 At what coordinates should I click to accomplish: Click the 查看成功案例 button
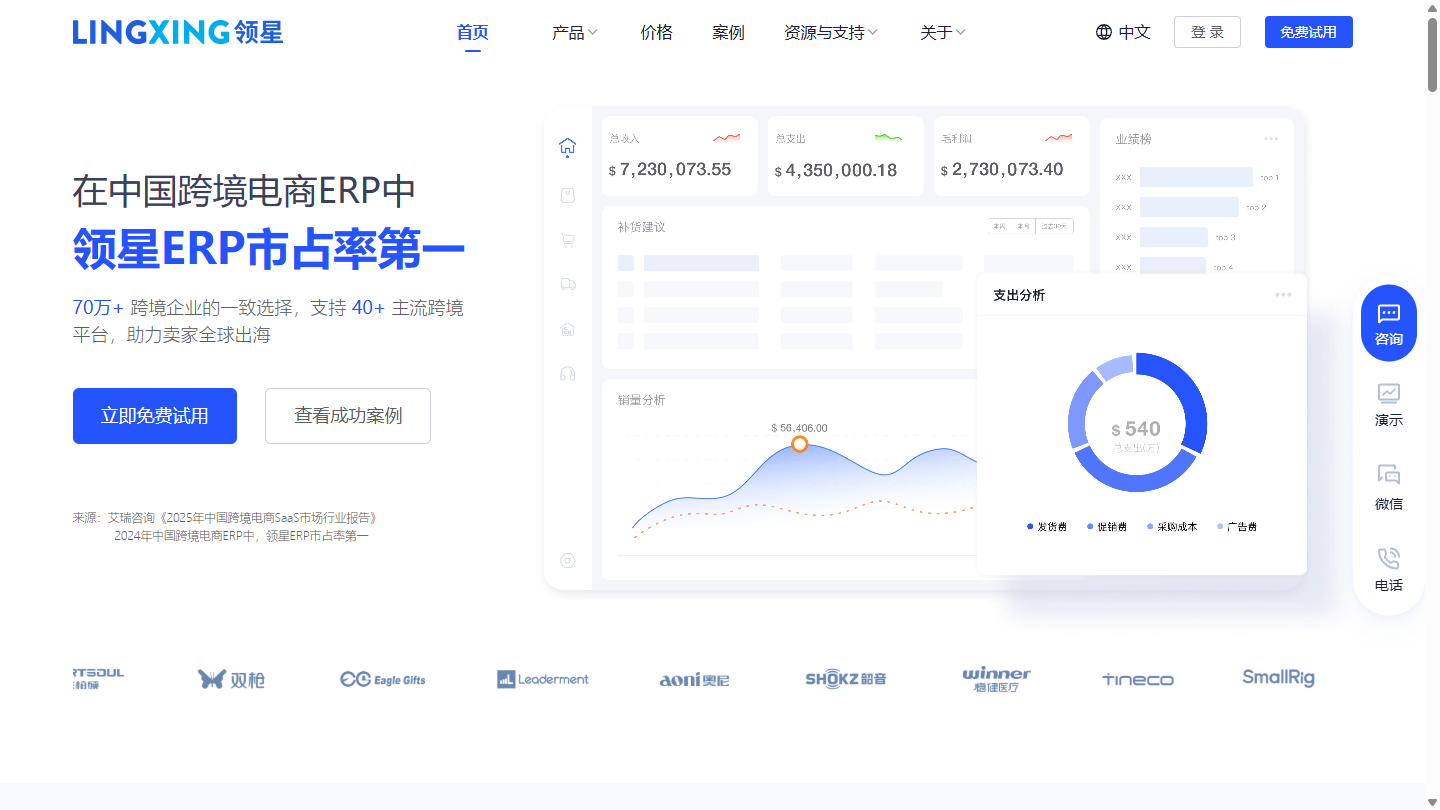348,416
